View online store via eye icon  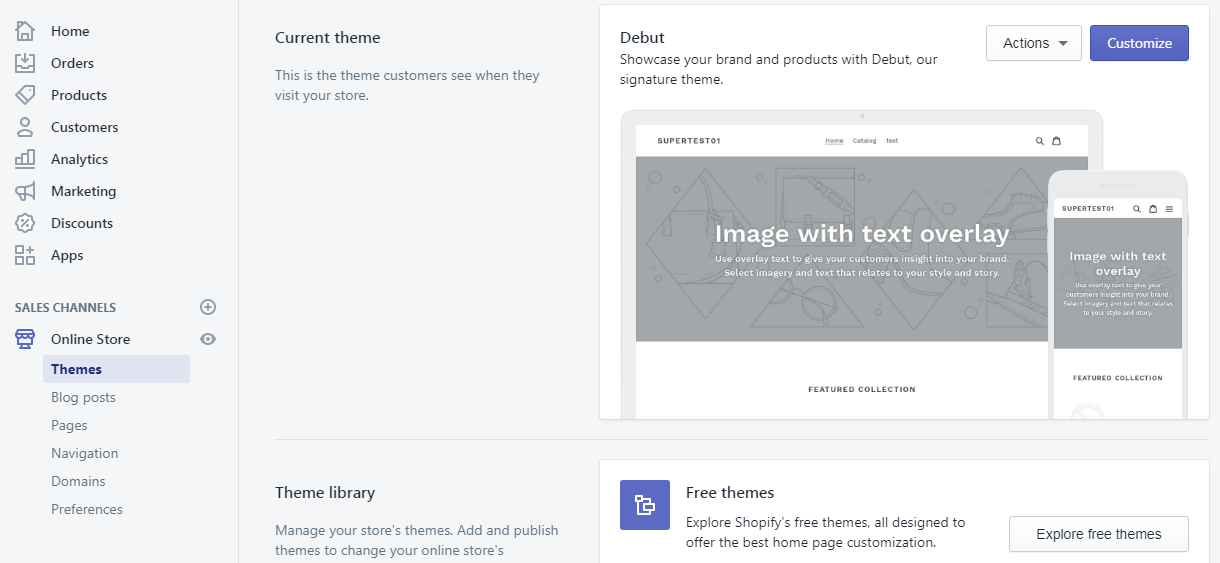click(x=208, y=339)
